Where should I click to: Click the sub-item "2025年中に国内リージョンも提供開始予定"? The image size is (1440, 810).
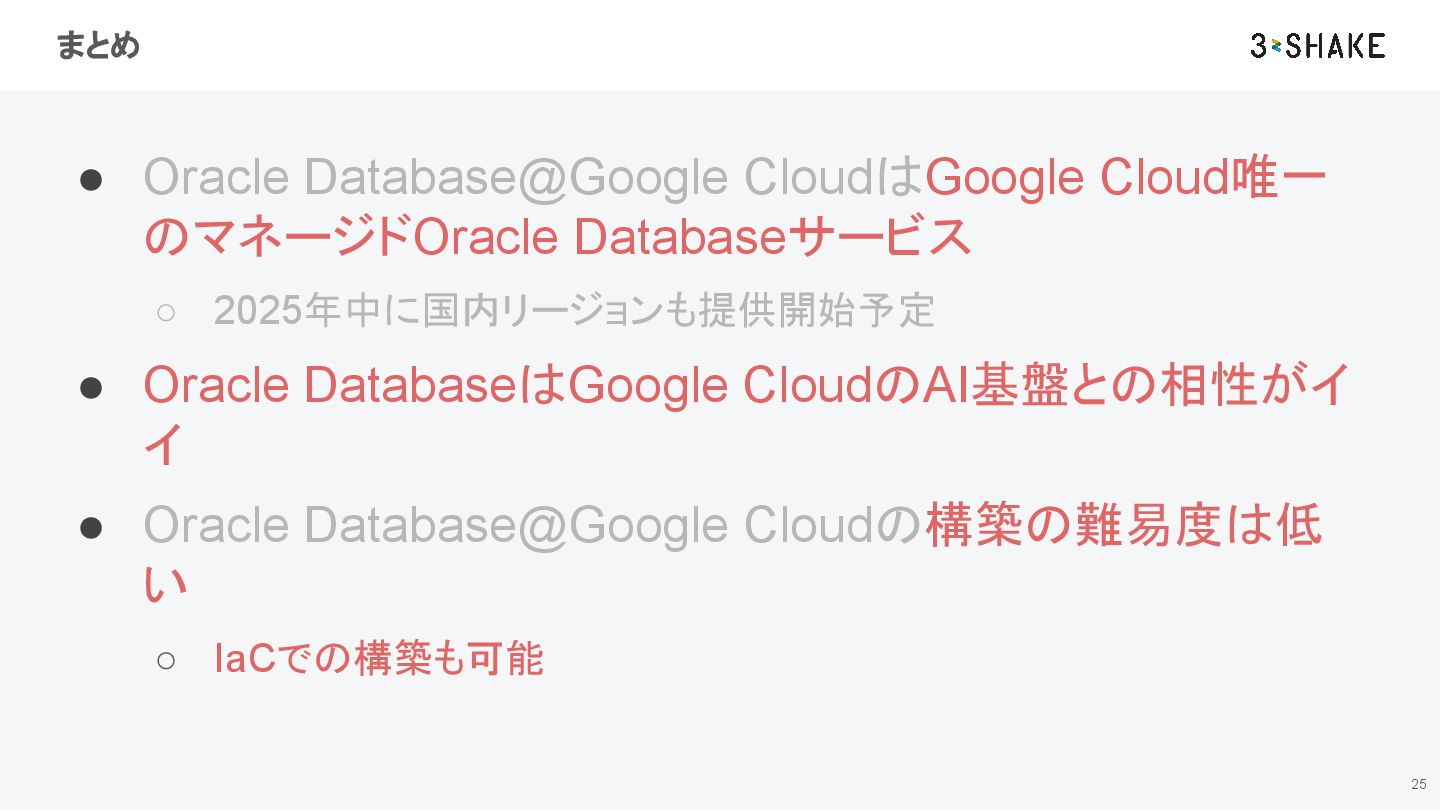point(574,311)
